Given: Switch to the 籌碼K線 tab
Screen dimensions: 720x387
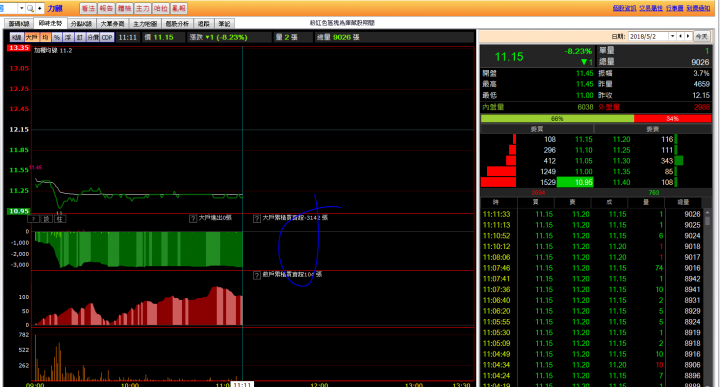Looking at the screenshot, I should coord(19,24).
